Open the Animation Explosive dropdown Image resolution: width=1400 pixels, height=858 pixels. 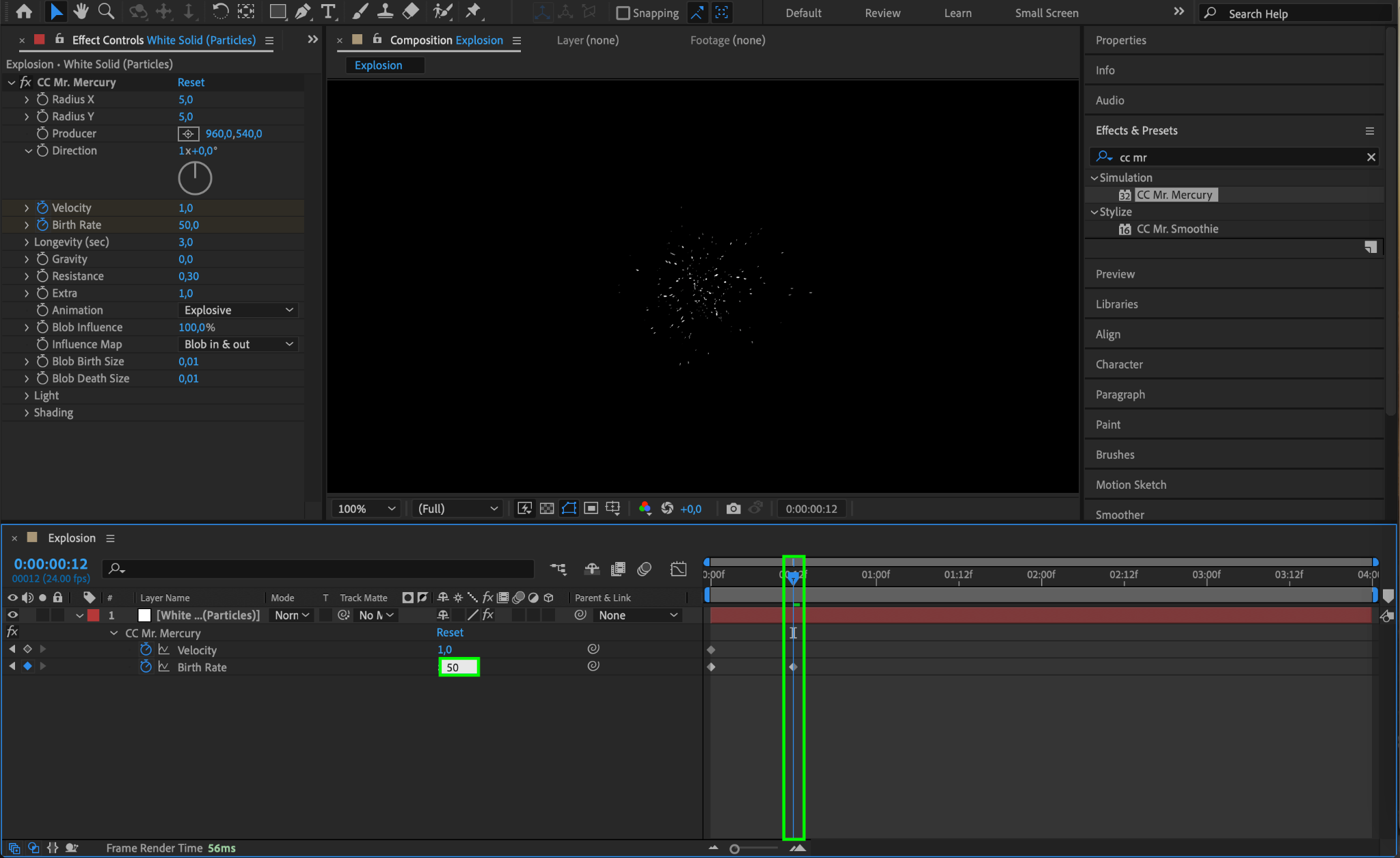click(x=238, y=310)
